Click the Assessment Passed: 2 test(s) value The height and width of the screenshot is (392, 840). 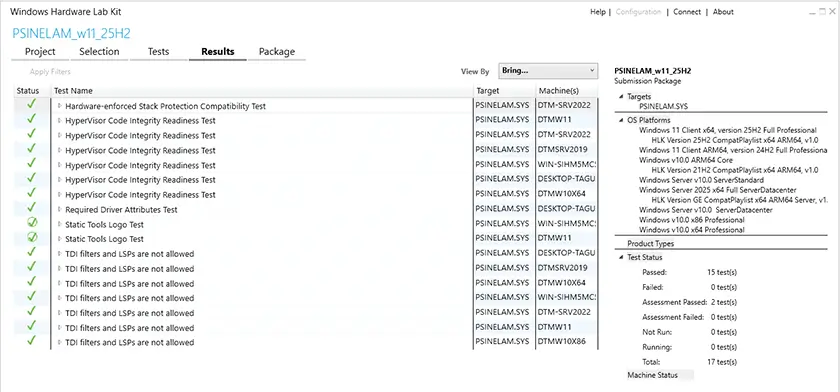[x=724, y=302]
